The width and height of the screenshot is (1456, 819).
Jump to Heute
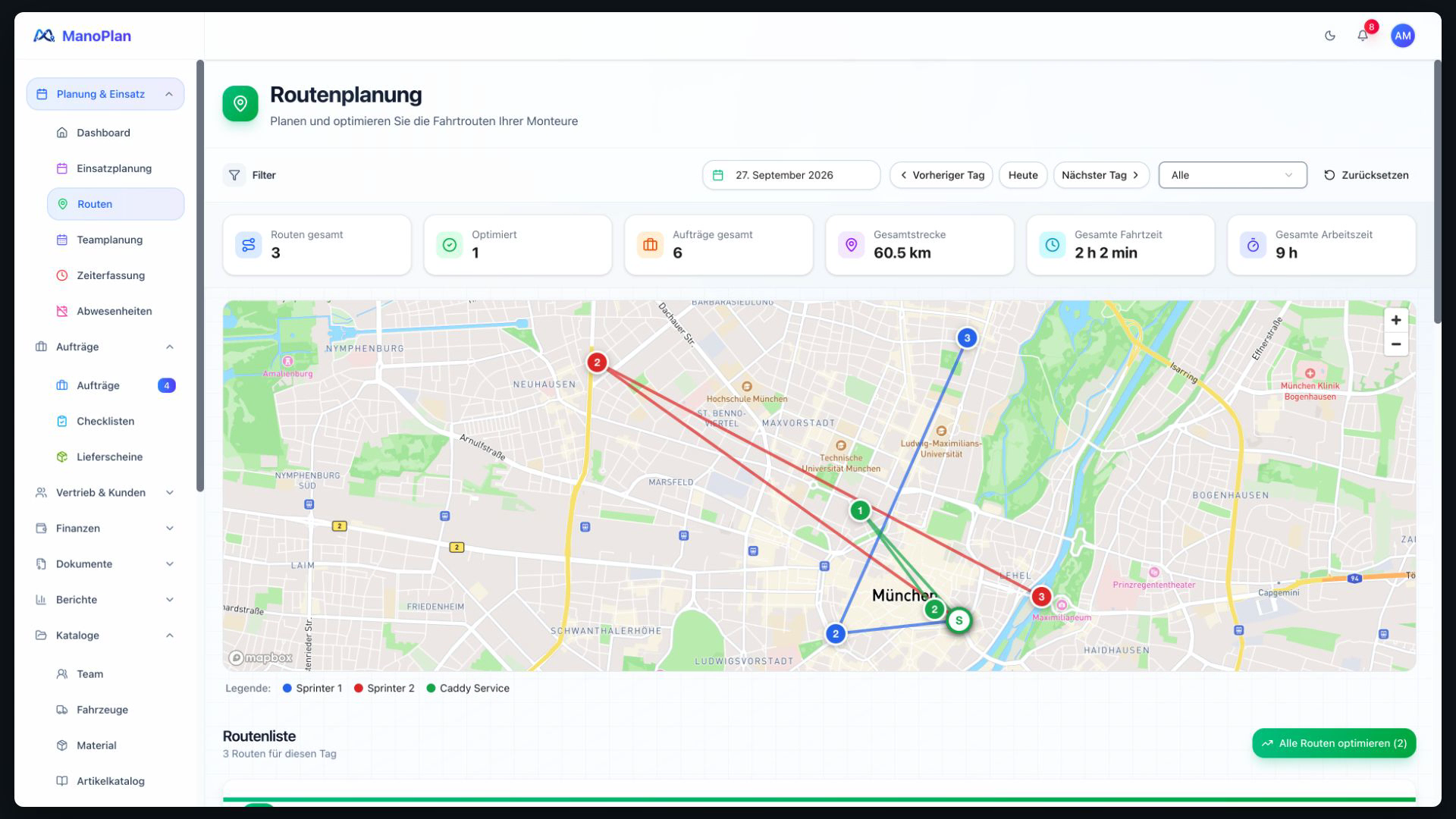pos(1023,175)
